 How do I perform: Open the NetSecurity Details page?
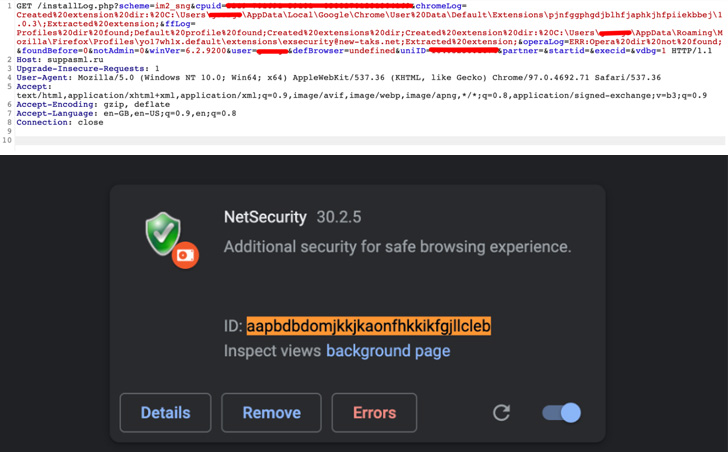coord(165,413)
